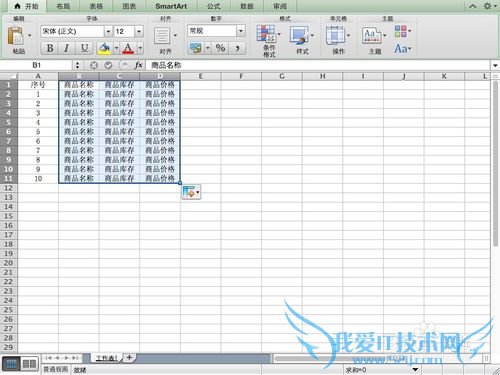Open theme colors grid icon
The image size is (500, 375).
click(401, 31)
